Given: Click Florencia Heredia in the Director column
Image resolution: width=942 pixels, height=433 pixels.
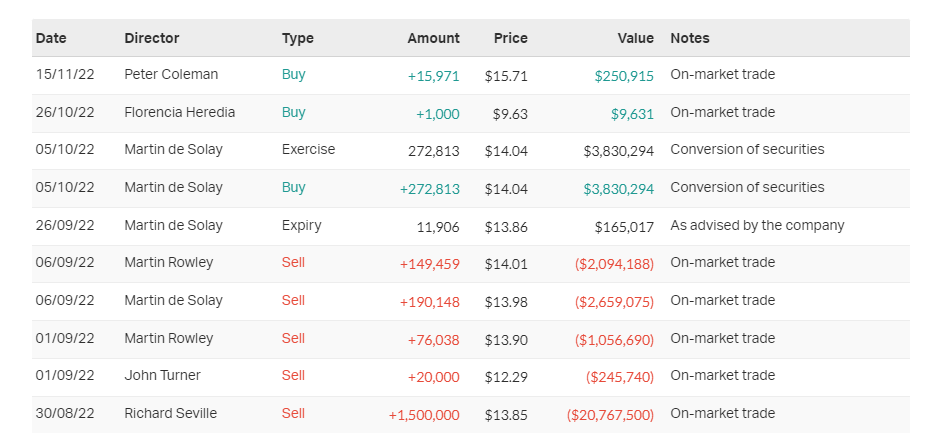Looking at the screenshot, I should click(x=180, y=112).
